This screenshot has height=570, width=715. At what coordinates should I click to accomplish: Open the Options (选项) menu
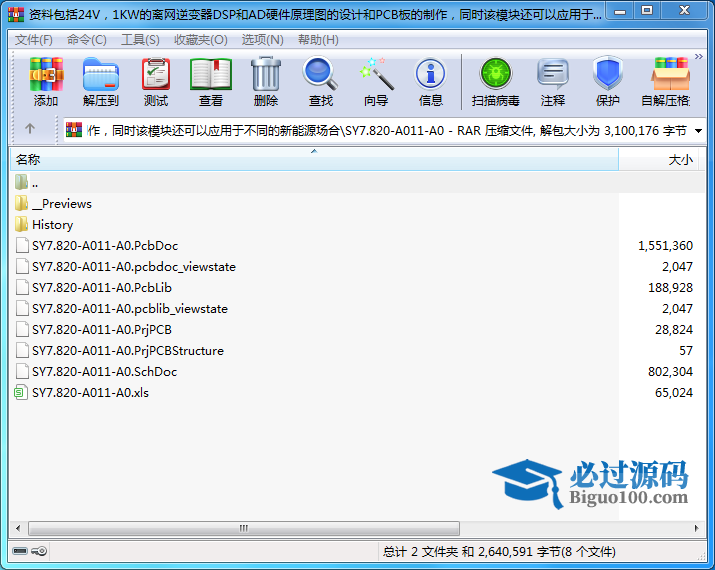[x=262, y=40]
